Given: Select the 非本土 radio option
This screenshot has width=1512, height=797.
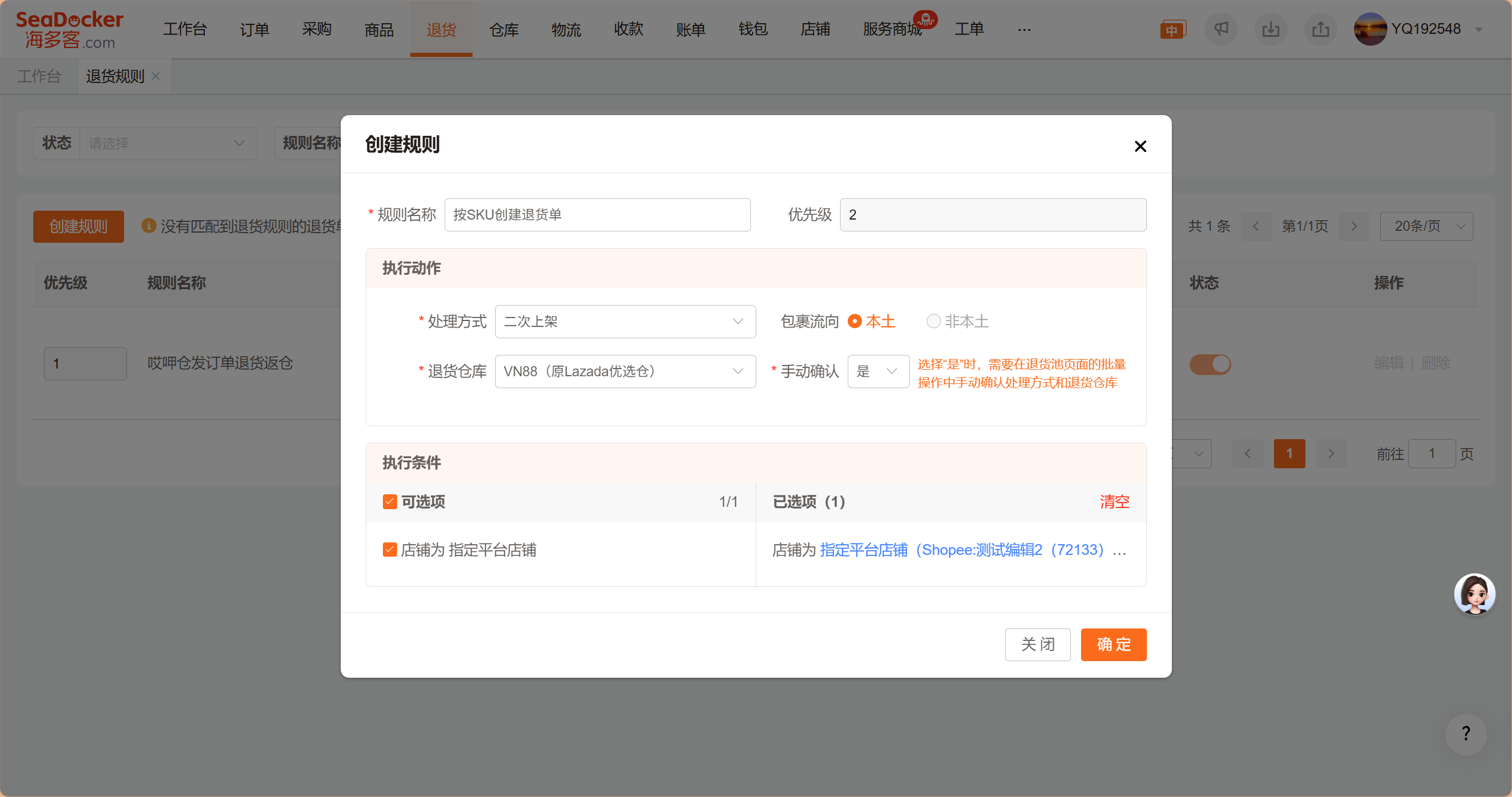Looking at the screenshot, I should click(933, 321).
